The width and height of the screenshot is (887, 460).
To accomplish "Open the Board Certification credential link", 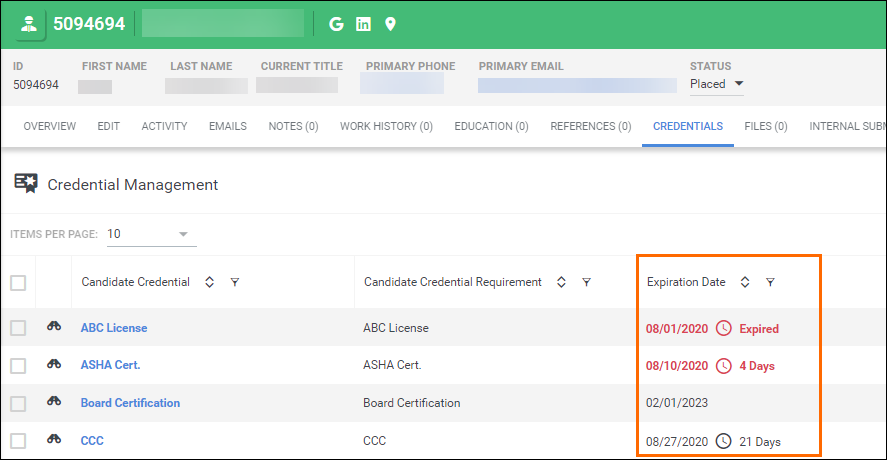I will click(130, 403).
